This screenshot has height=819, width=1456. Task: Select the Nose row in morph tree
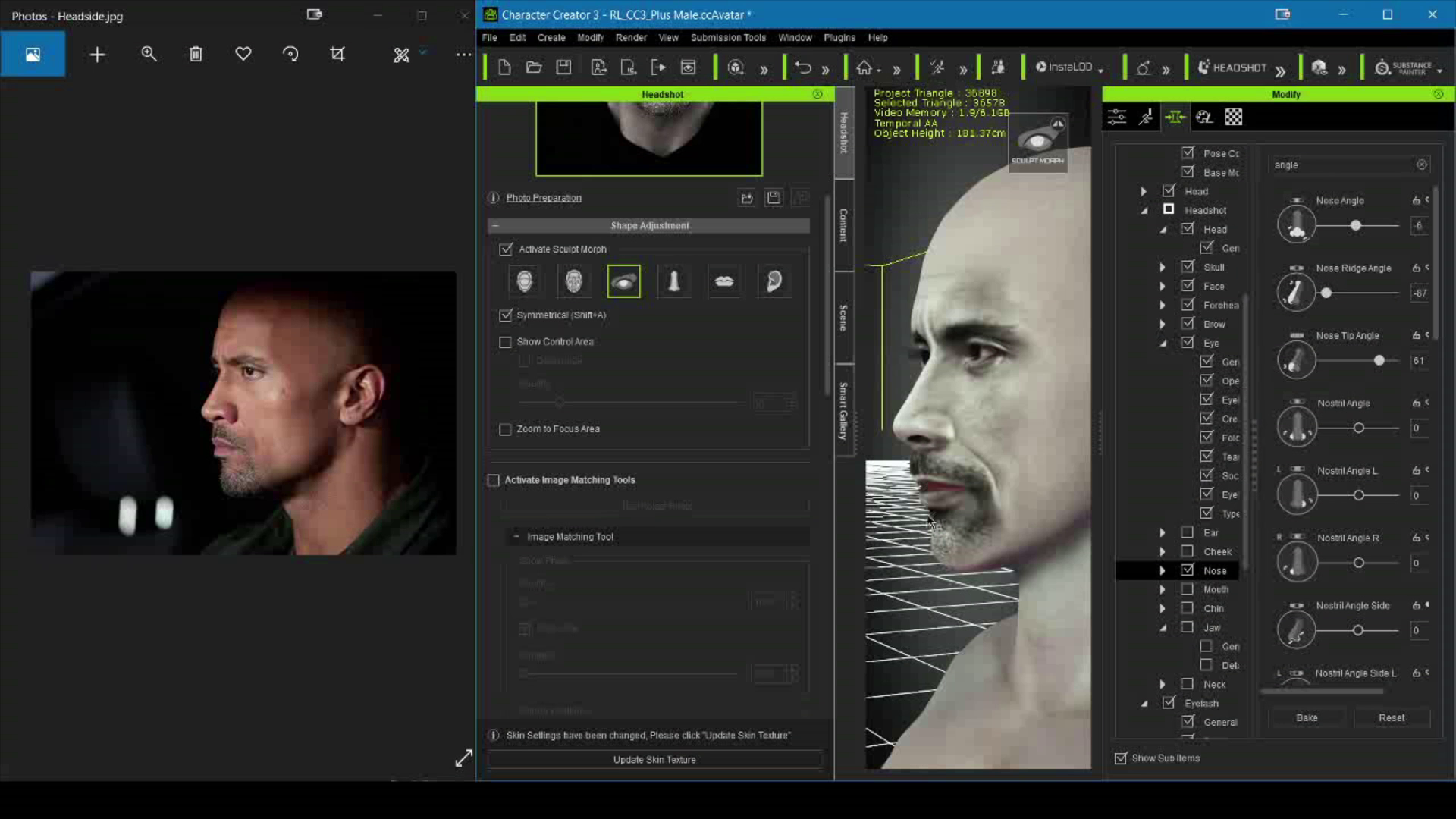(x=1177, y=570)
